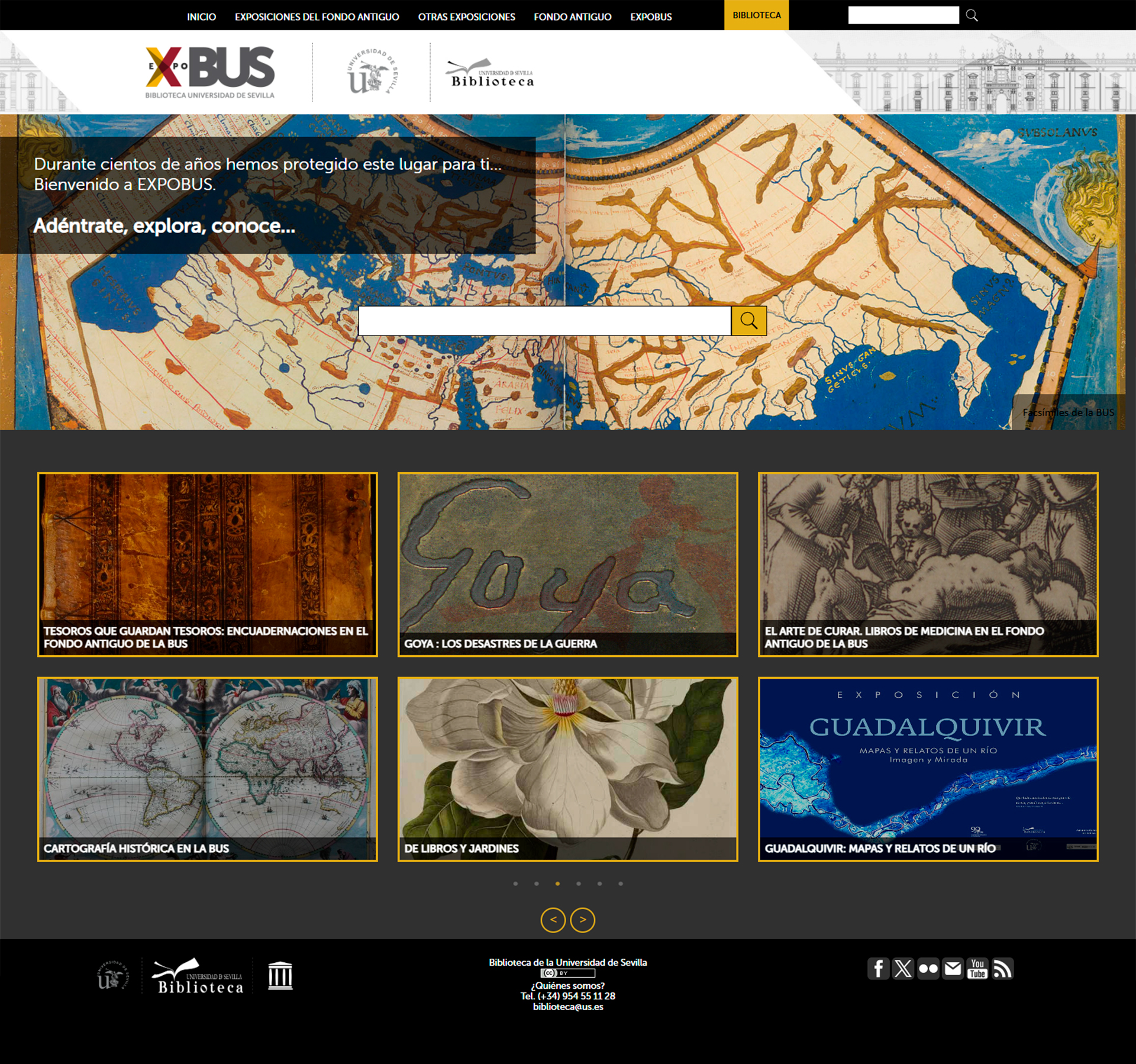Screen dimensions: 1136x1064
Task: Click the top bar search magnifier icon
Action: (972, 15)
